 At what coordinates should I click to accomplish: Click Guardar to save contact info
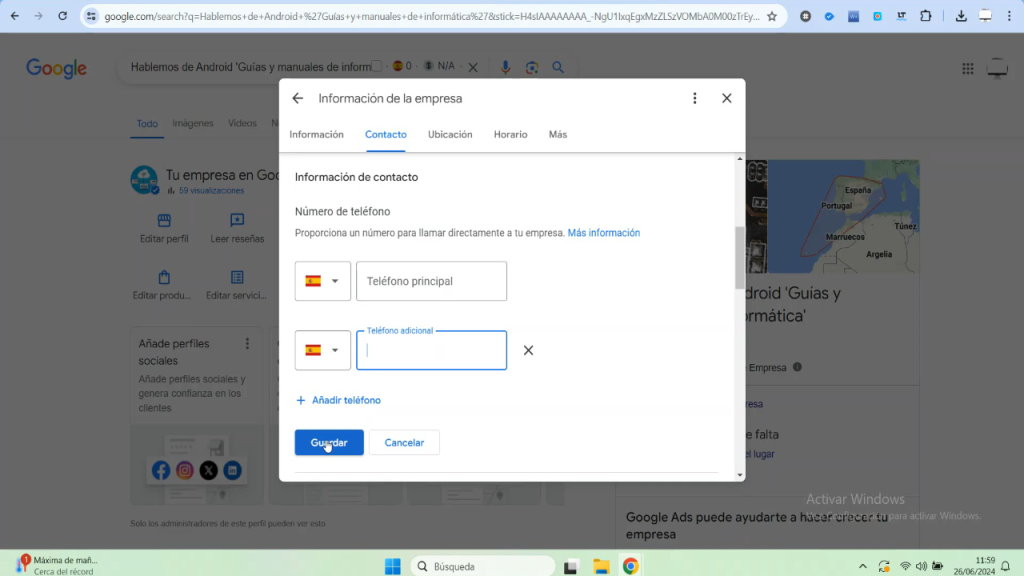(328, 442)
